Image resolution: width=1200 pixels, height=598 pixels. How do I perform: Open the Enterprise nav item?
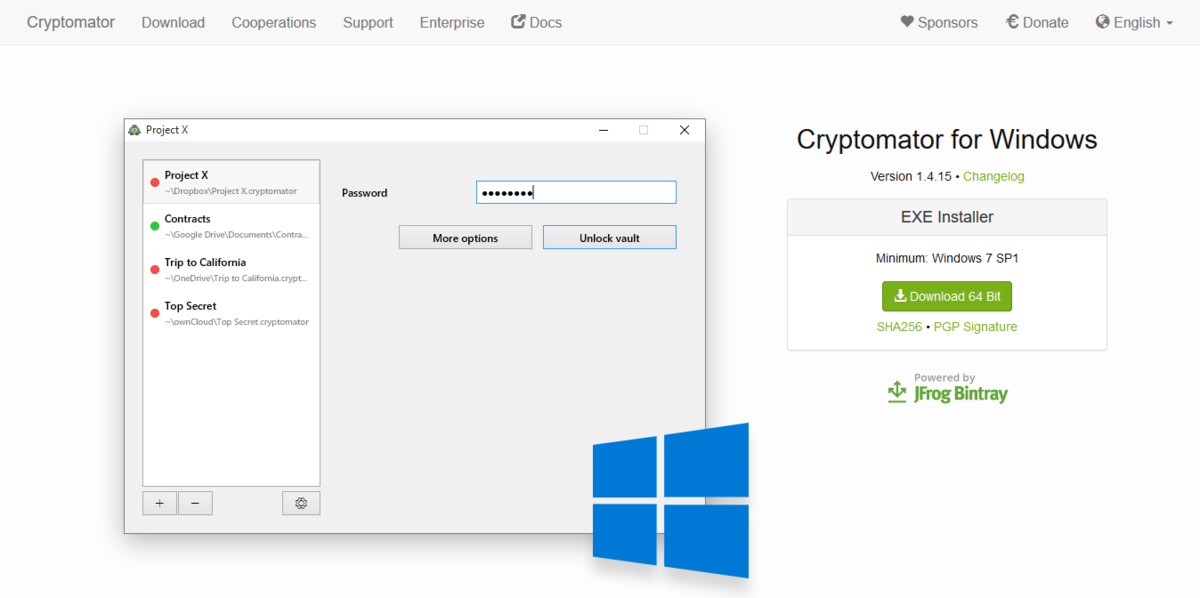[x=452, y=22]
